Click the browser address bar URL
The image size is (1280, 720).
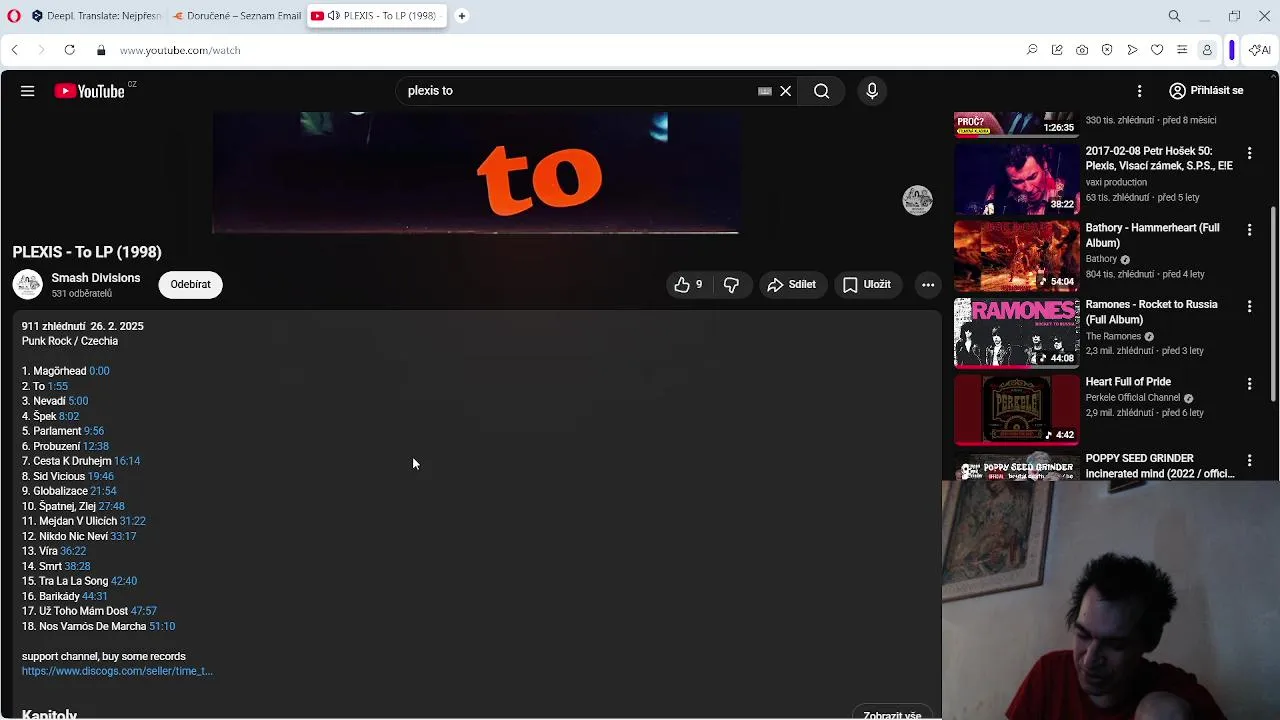180,50
